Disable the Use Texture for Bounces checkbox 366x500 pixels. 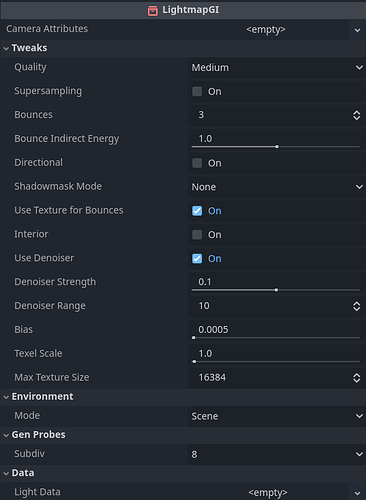click(x=197, y=211)
